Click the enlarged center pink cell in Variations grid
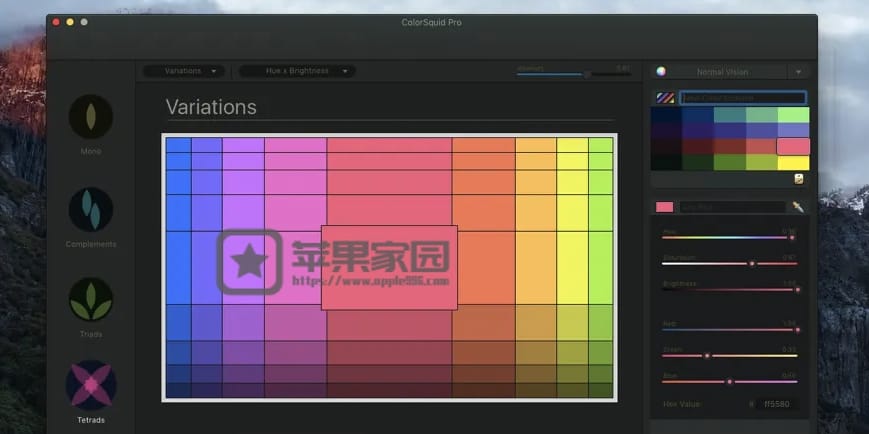 tap(389, 268)
